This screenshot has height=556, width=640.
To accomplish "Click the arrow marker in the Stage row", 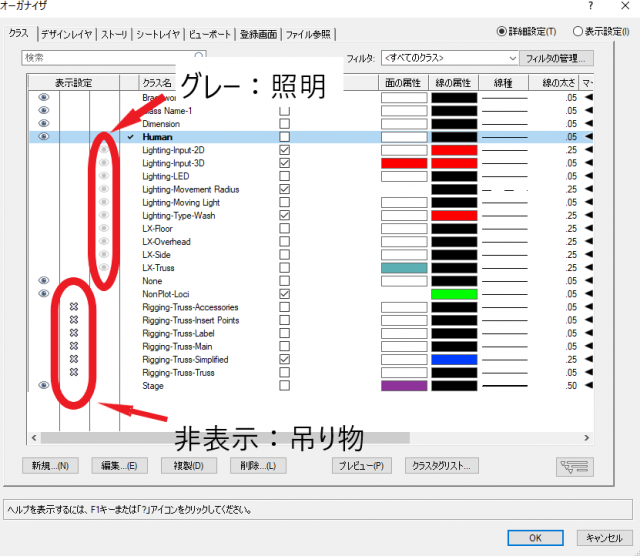I will 589,385.
